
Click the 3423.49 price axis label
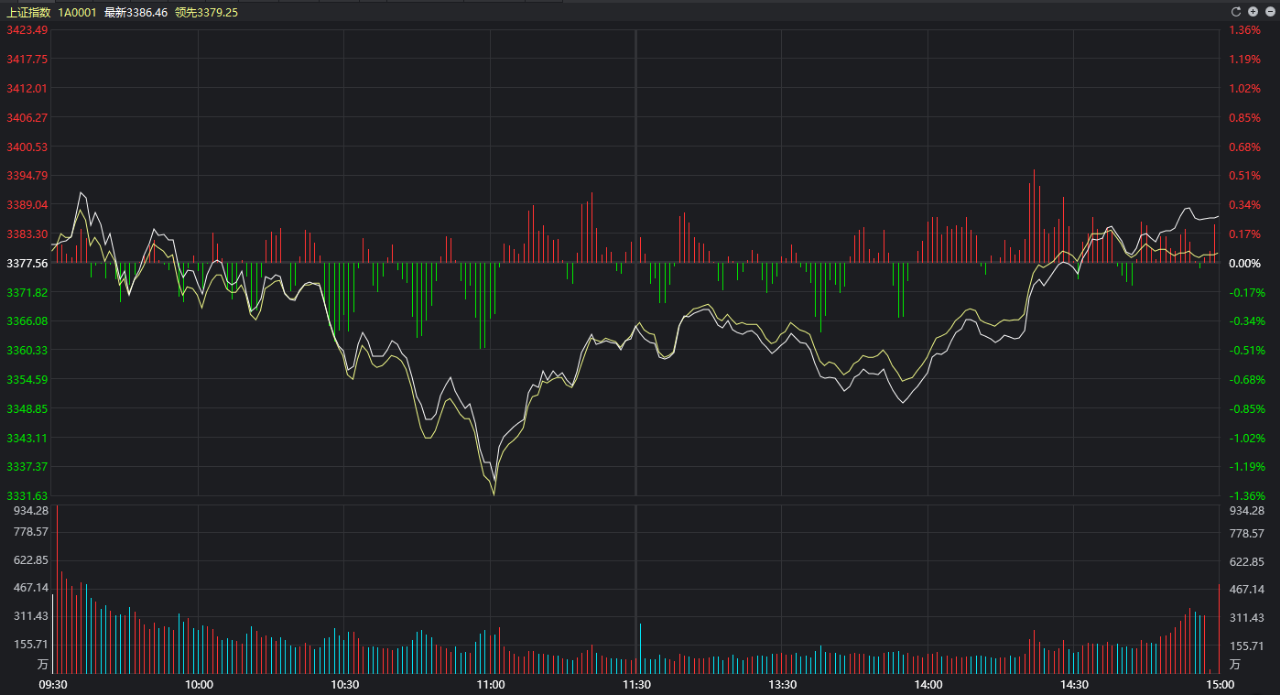(x=27, y=30)
